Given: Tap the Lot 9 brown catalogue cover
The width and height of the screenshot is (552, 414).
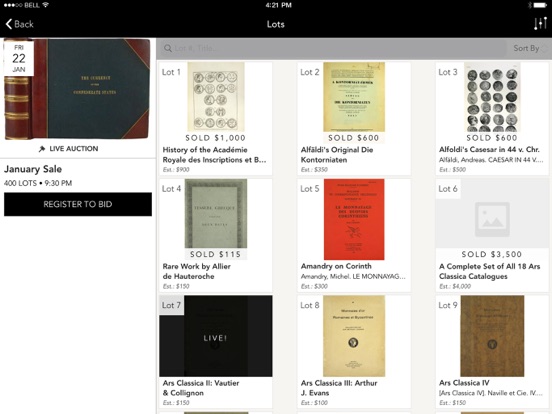Looking at the screenshot, I should pyautogui.click(x=492, y=336).
